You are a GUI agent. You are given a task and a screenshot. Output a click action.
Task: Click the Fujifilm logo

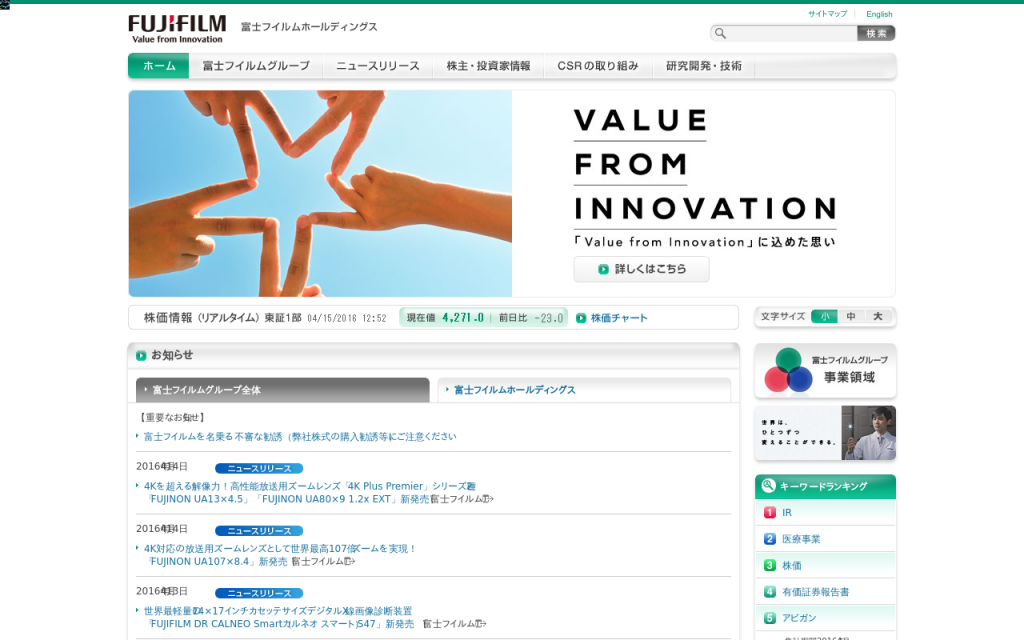tap(177, 29)
